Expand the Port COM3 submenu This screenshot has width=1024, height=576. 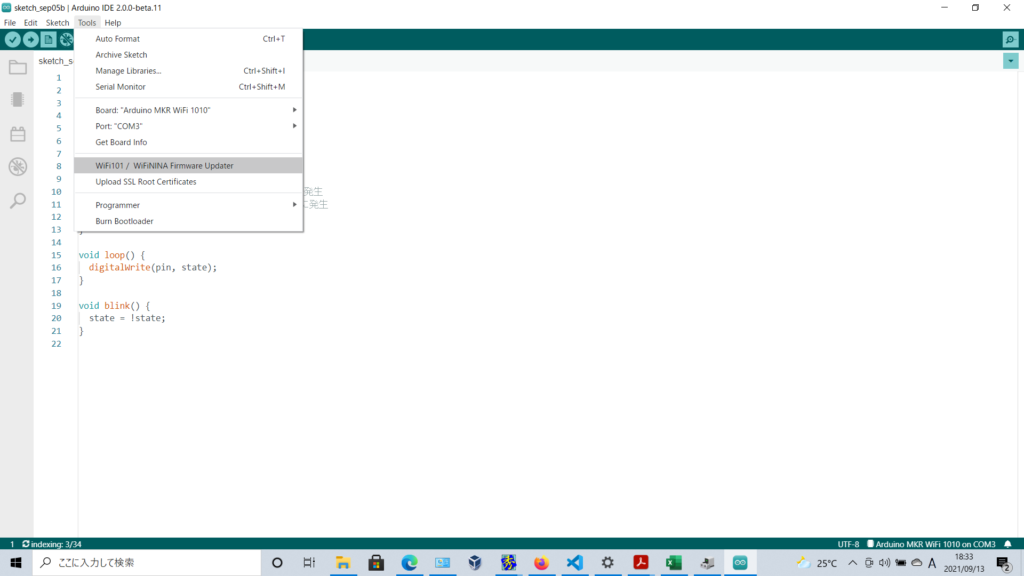tap(188, 126)
